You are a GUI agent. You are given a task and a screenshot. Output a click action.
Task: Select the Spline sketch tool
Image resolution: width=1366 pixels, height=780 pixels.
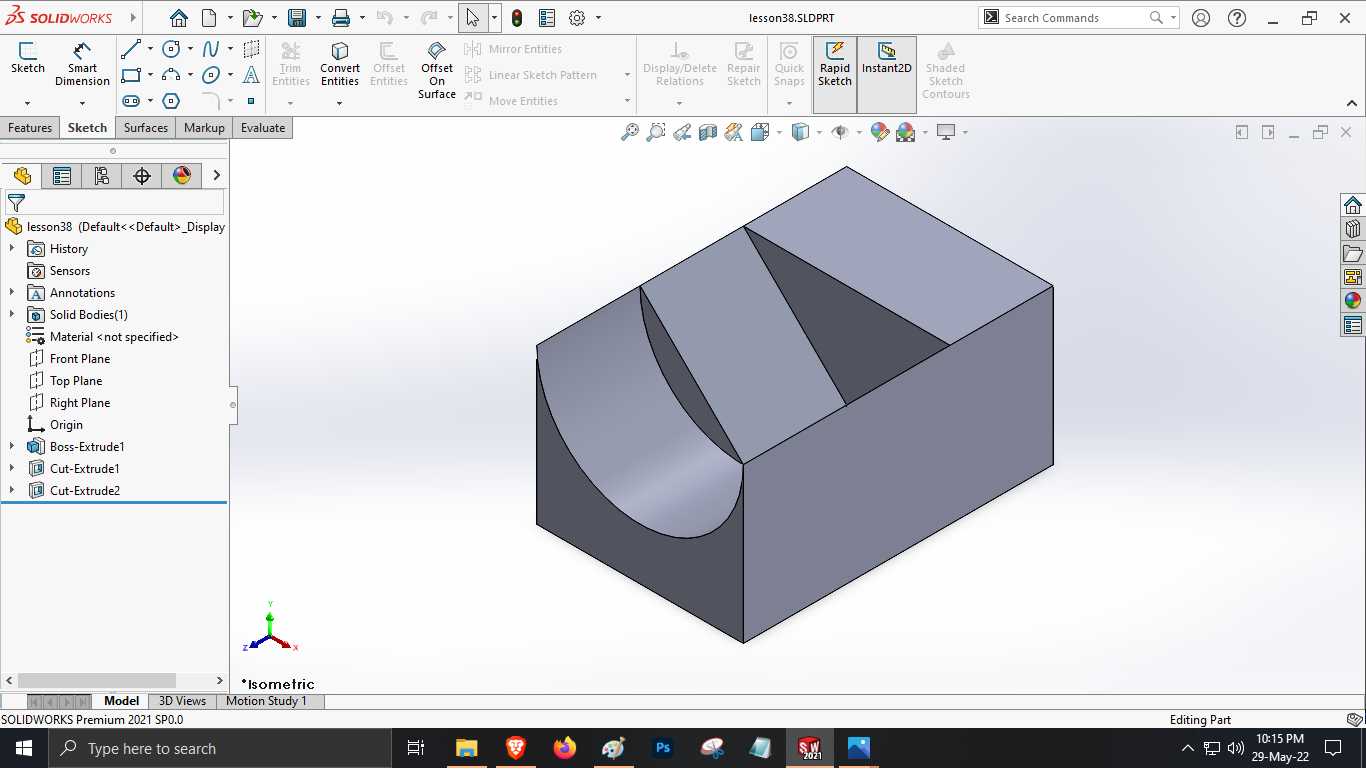coord(211,49)
